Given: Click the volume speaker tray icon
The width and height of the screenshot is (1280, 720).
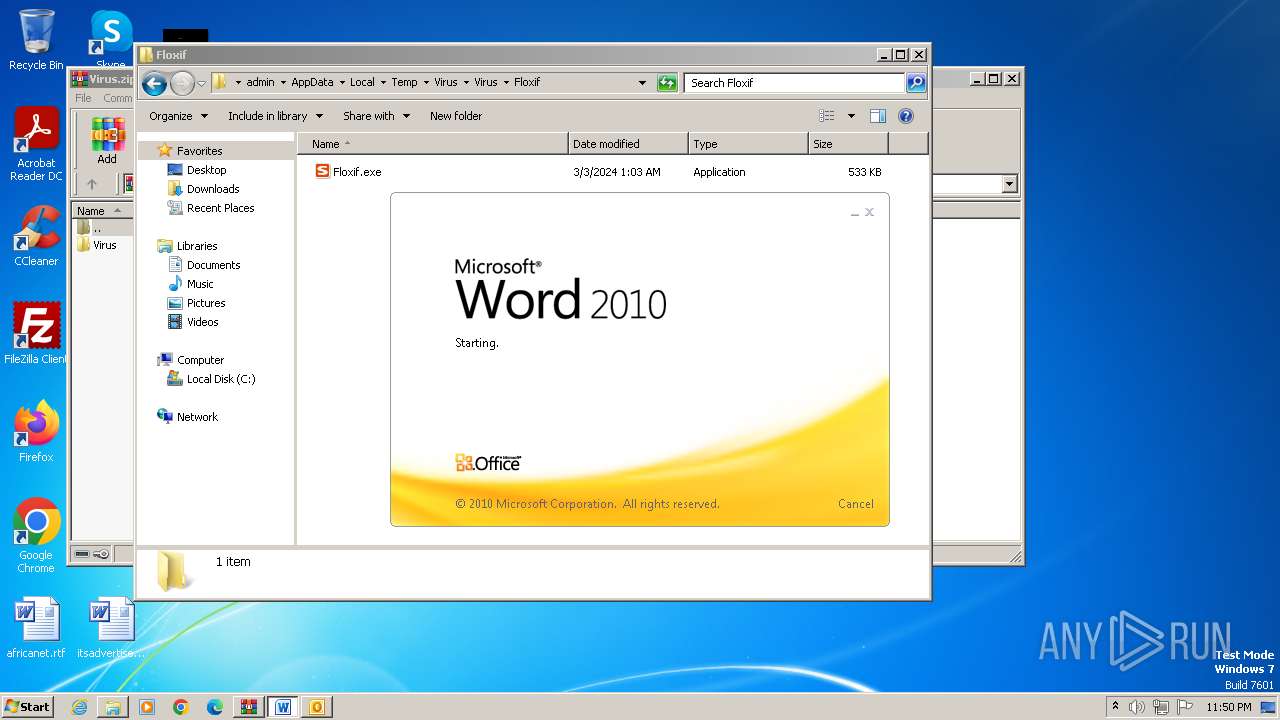Looking at the screenshot, I should pyautogui.click(x=1137, y=707).
